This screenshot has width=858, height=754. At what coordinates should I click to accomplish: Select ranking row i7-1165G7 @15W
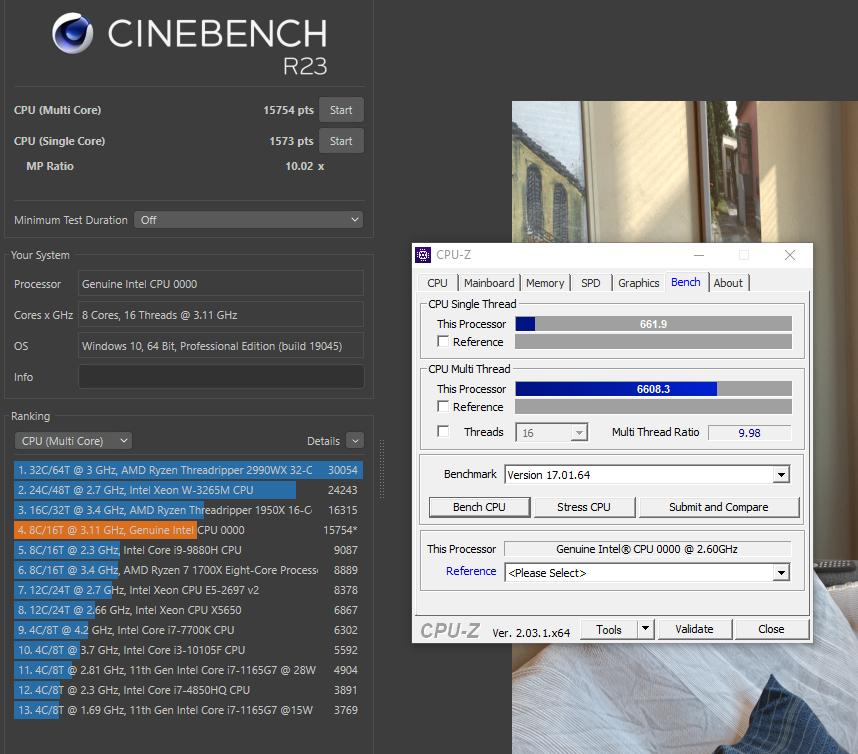[188, 710]
